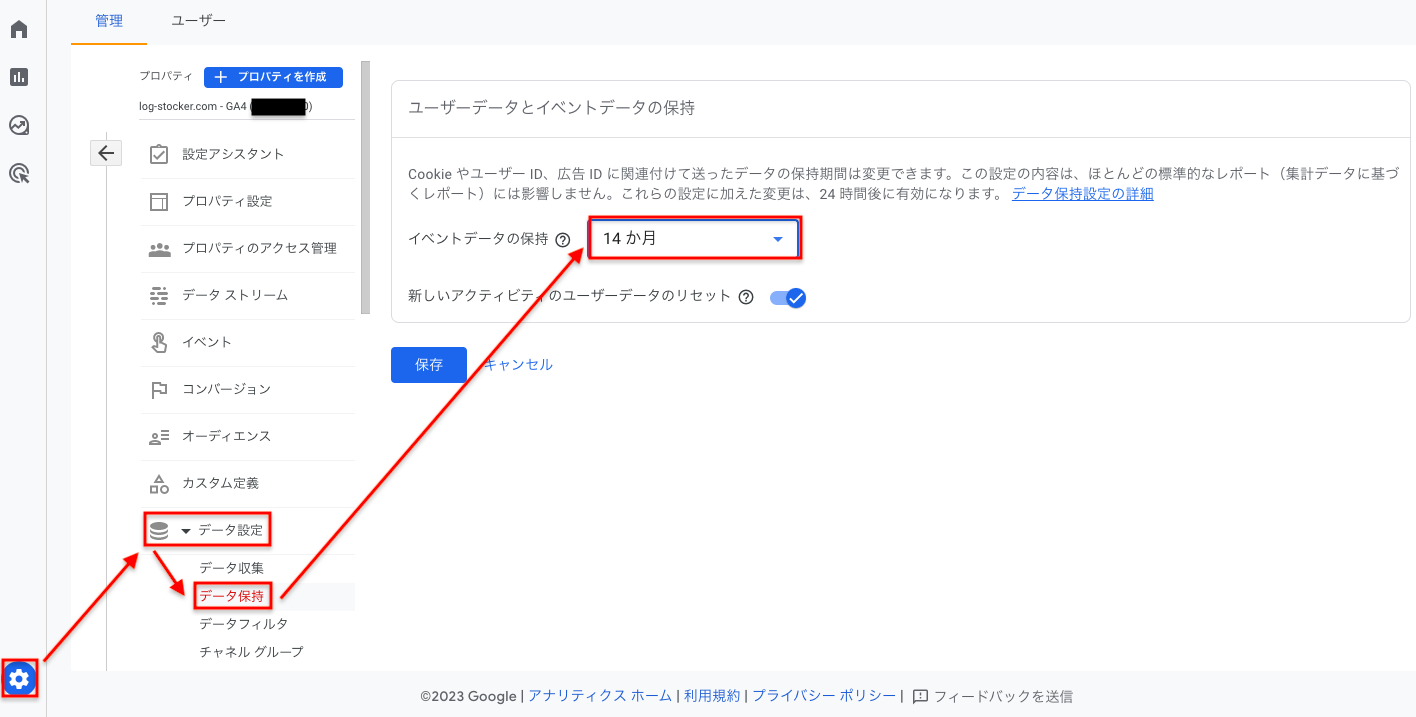This screenshot has height=717, width=1416.
Task: Open the Home icon in left rail
Action: point(19,29)
